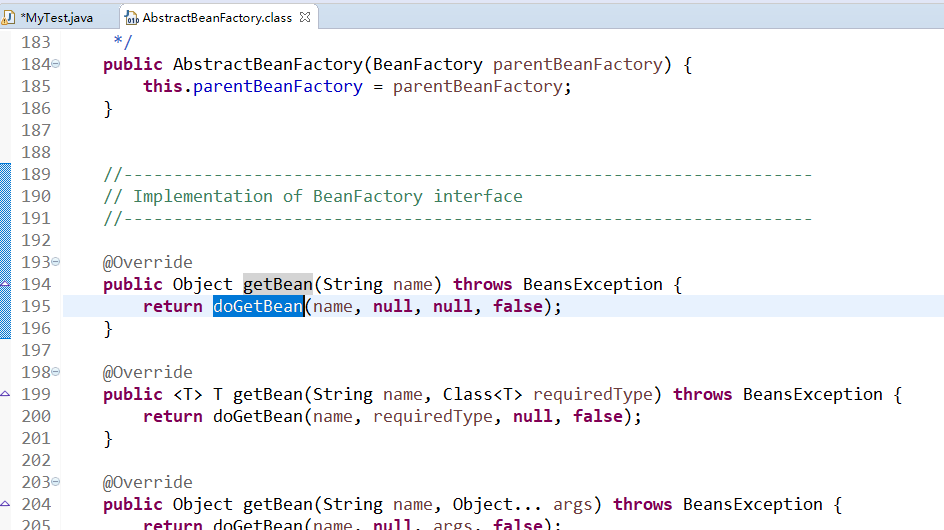Click the blue range indicator in left ruler
The width and height of the screenshot is (944, 530).
pos(5,251)
